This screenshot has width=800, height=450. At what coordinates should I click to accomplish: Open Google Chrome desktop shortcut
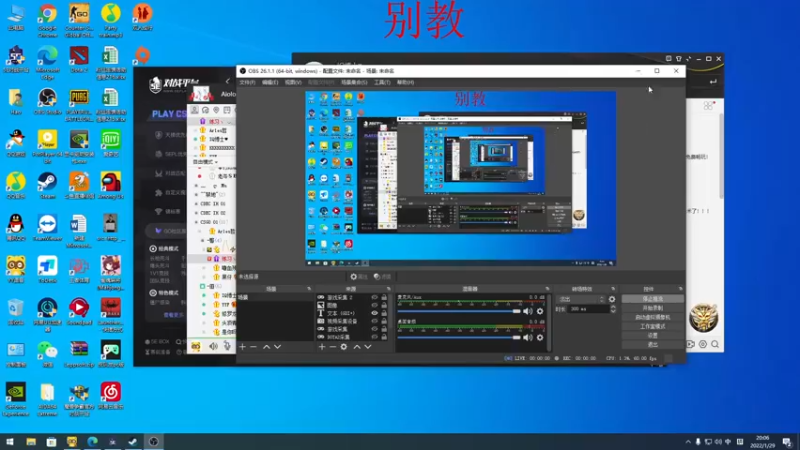coord(47,20)
